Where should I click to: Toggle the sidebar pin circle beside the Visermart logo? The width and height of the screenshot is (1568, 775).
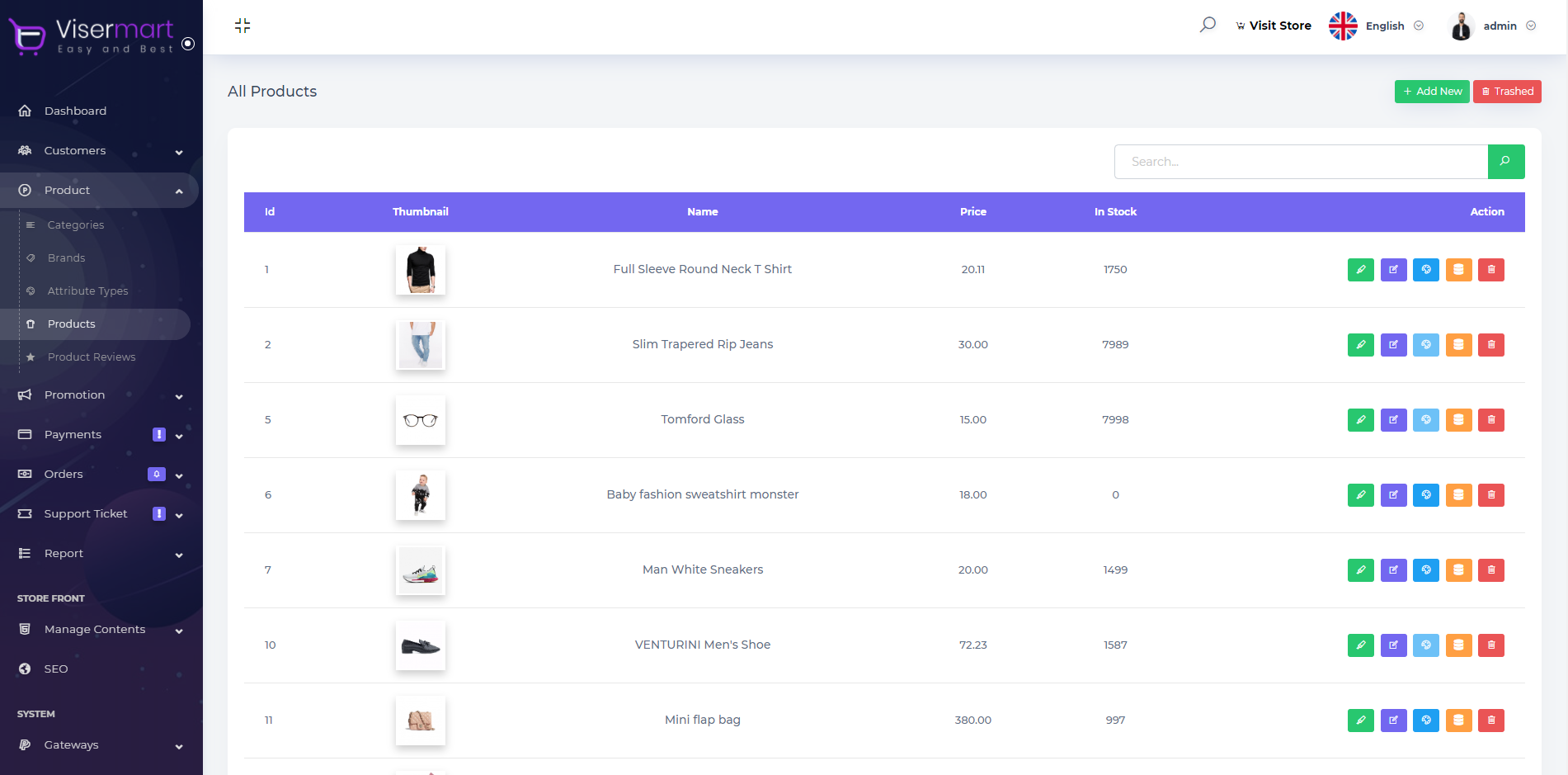[188, 44]
